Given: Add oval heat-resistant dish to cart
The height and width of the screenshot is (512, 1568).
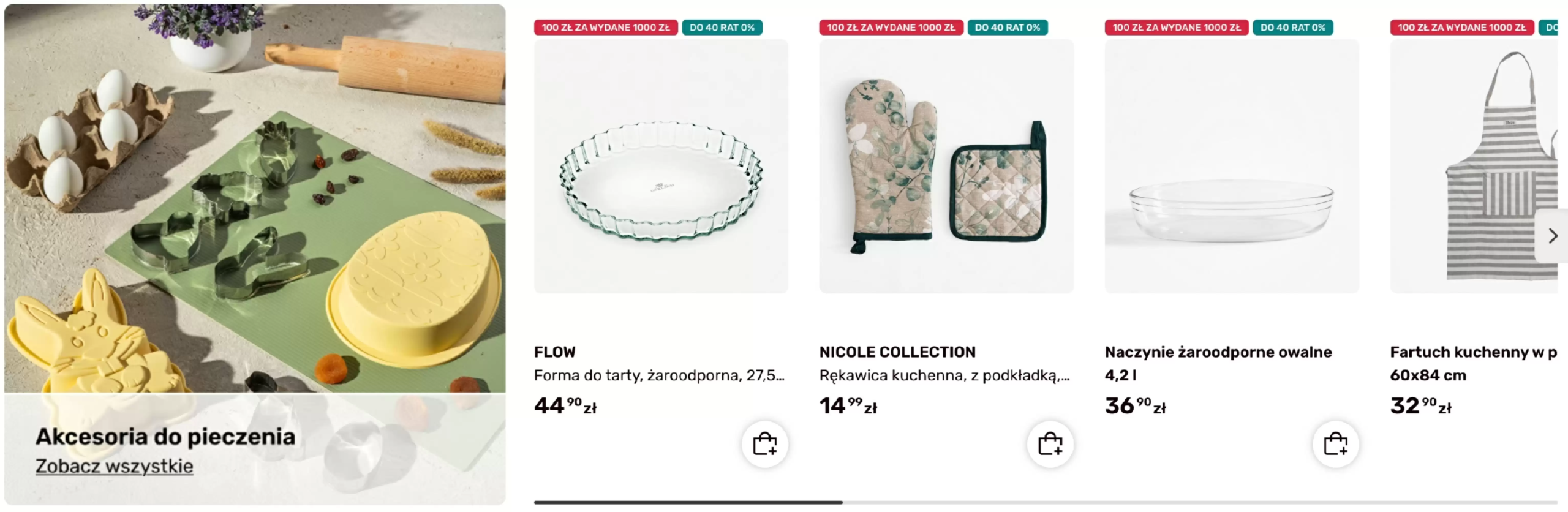Looking at the screenshot, I should 1335,443.
